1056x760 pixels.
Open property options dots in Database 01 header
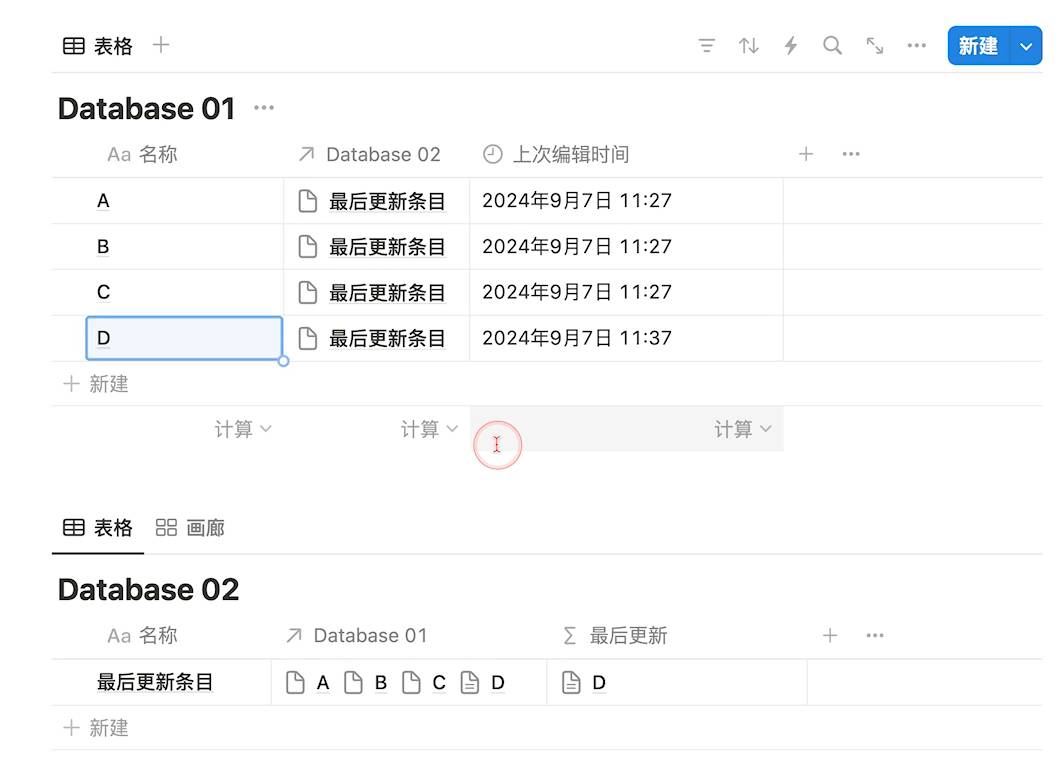pyautogui.click(x=851, y=154)
